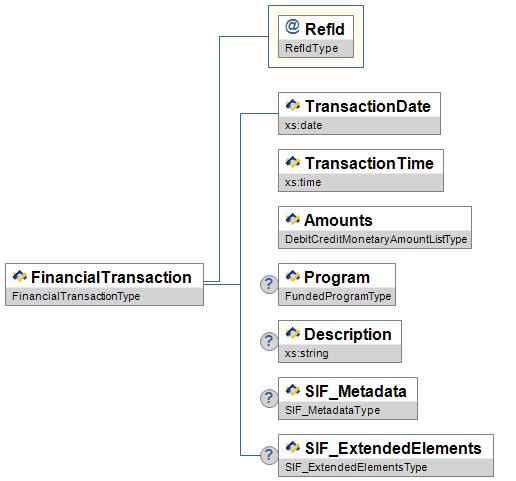The height and width of the screenshot is (481, 516).
Task: Select the Description element name
Action: tap(348, 334)
